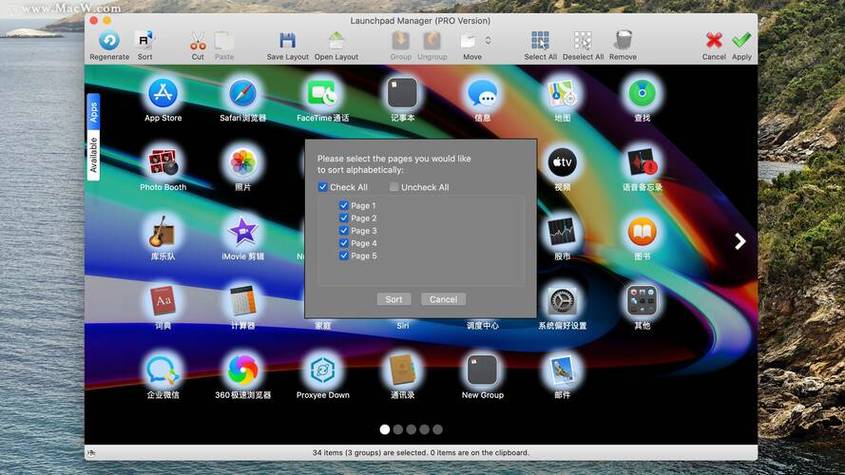Click the Save Layout icon

[287, 41]
